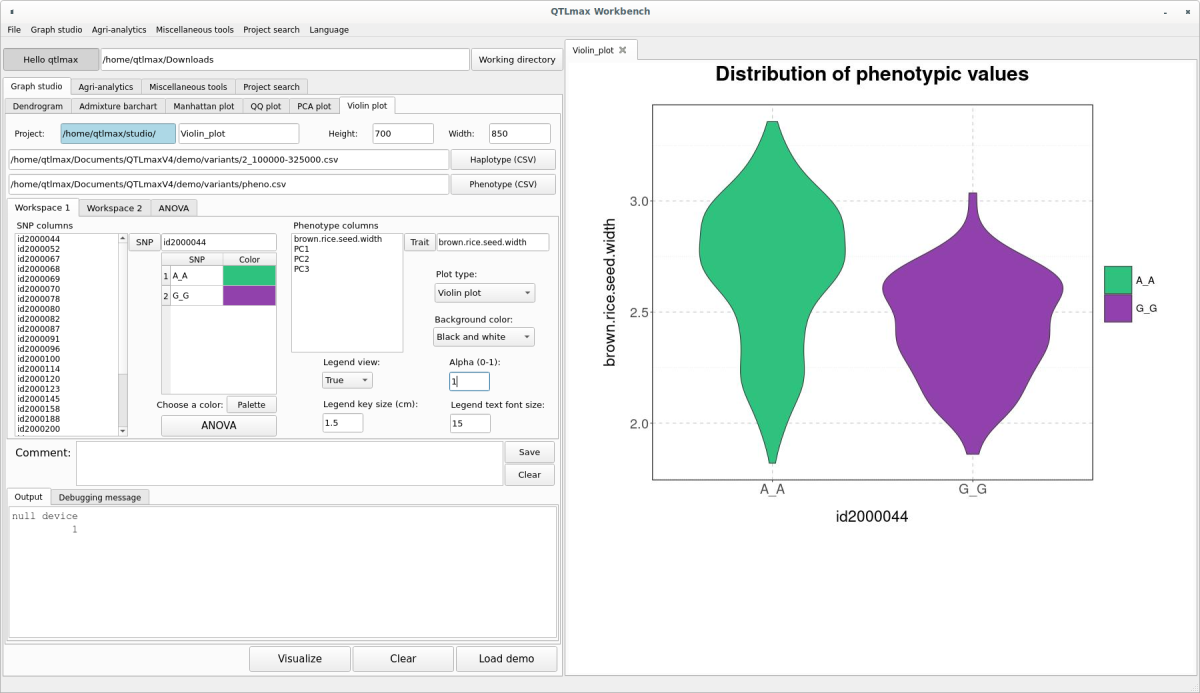
Task: Save the comment with Save button
Action: click(x=529, y=452)
